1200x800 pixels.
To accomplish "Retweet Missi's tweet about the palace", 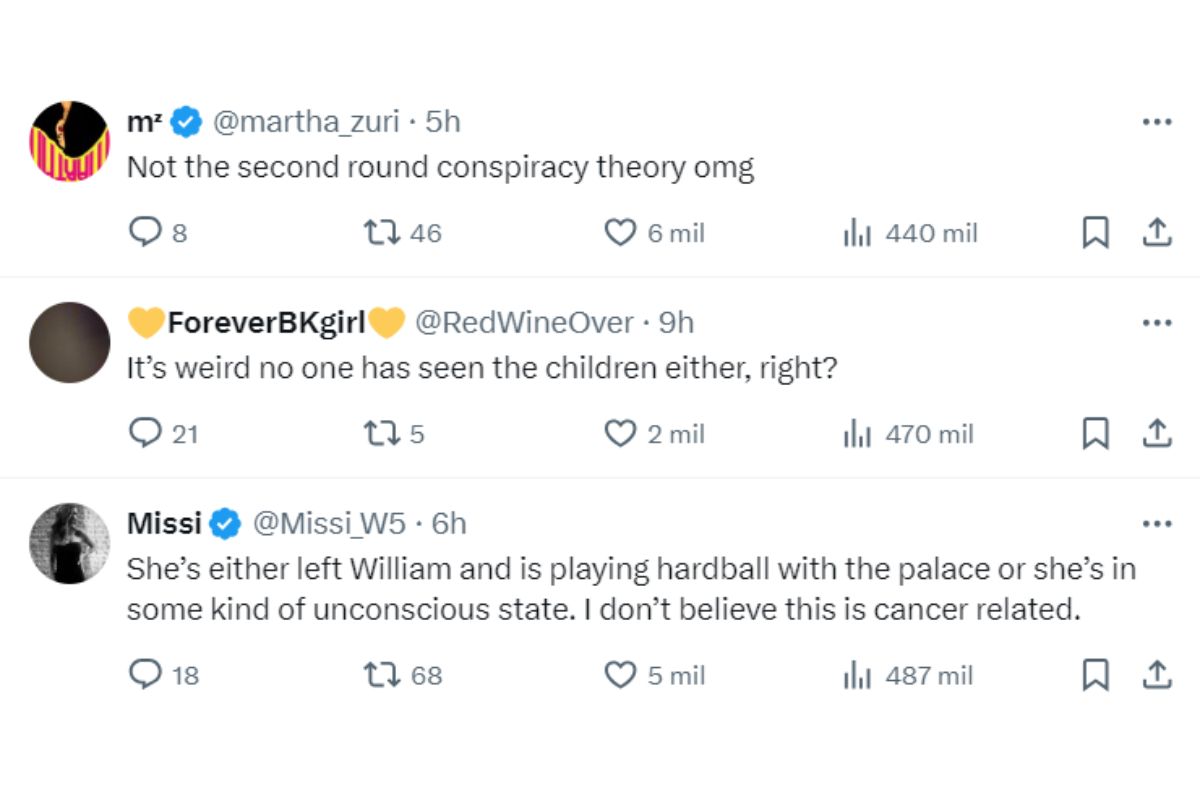I will tap(380, 675).
